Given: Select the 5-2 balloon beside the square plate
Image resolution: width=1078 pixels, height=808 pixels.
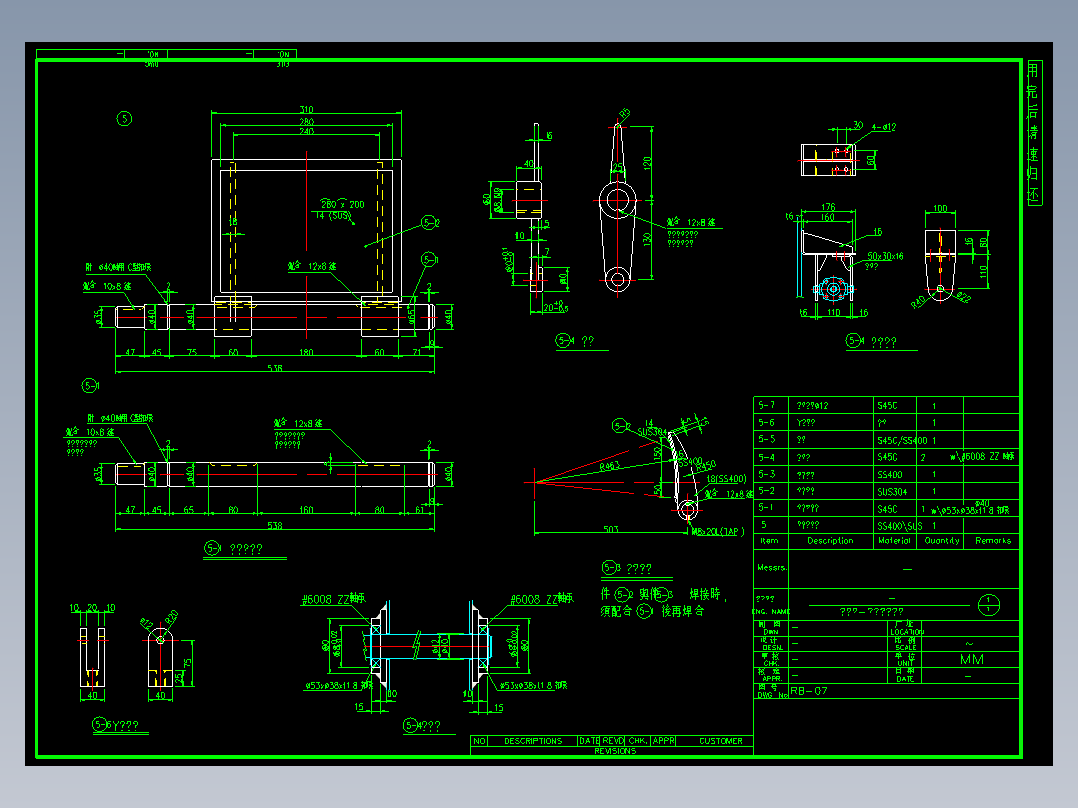Looking at the screenshot, I should (x=430, y=223).
